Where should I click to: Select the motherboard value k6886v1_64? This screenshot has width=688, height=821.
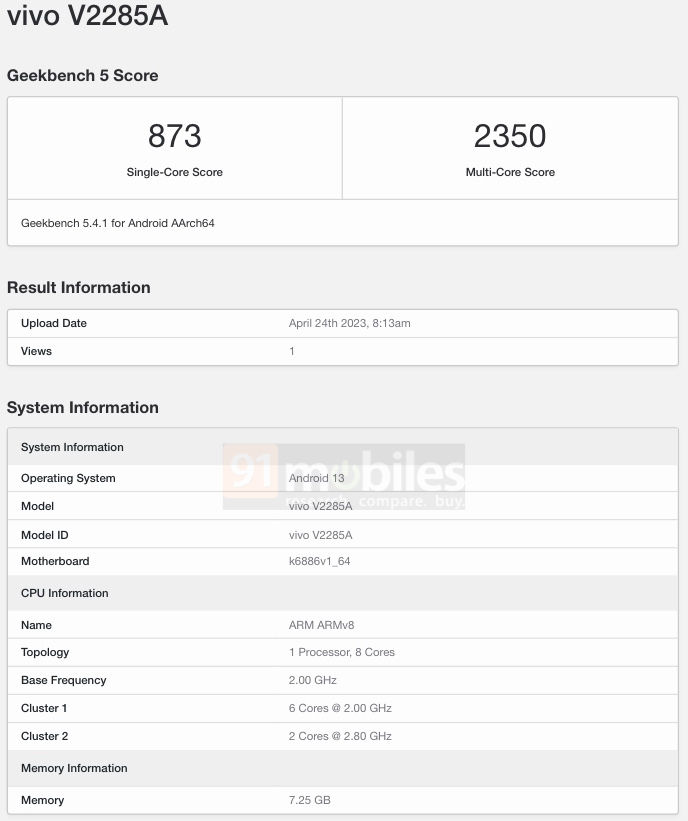coord(319,561)
